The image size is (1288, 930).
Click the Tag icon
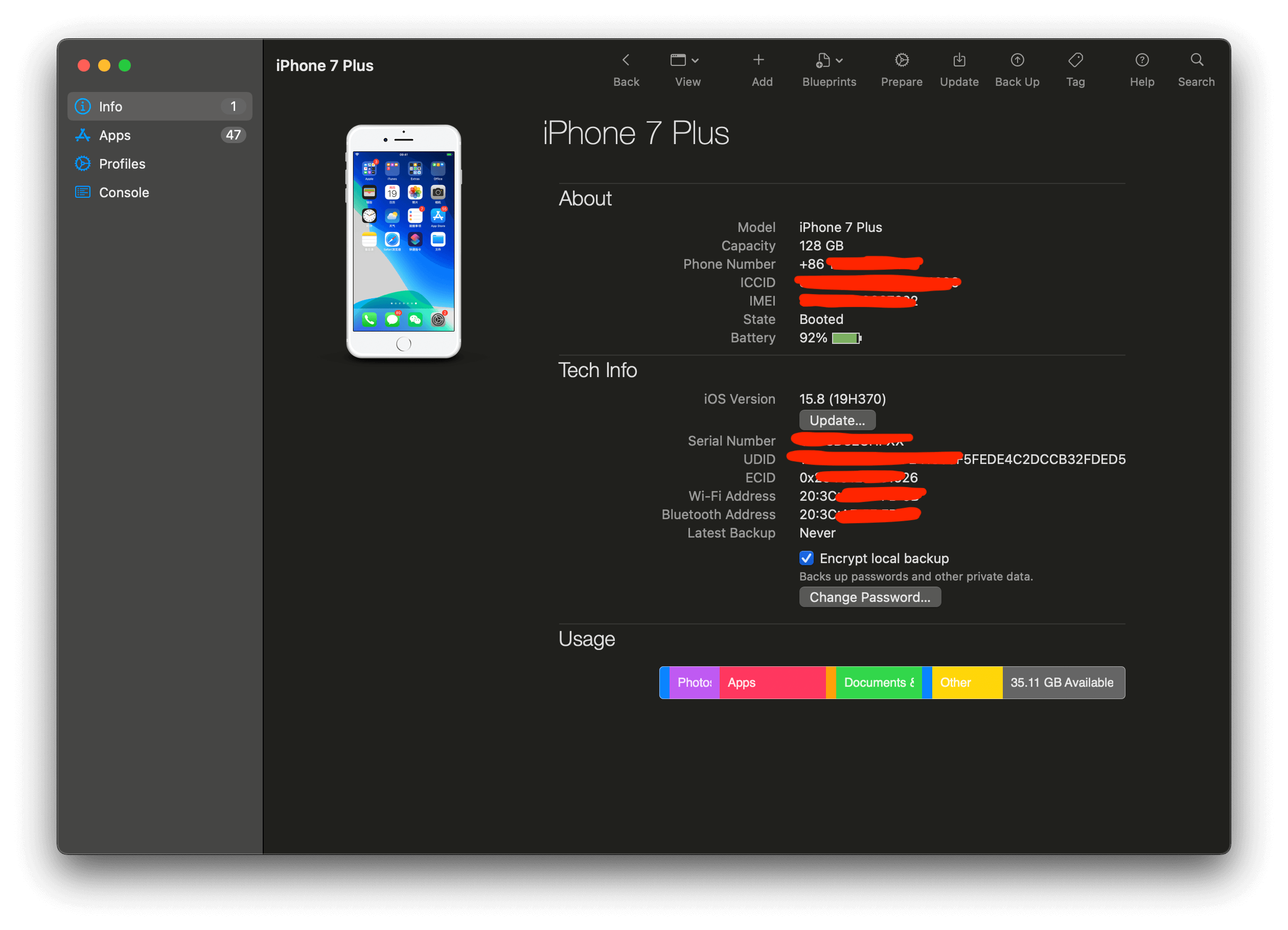(x=1075, y=60)
